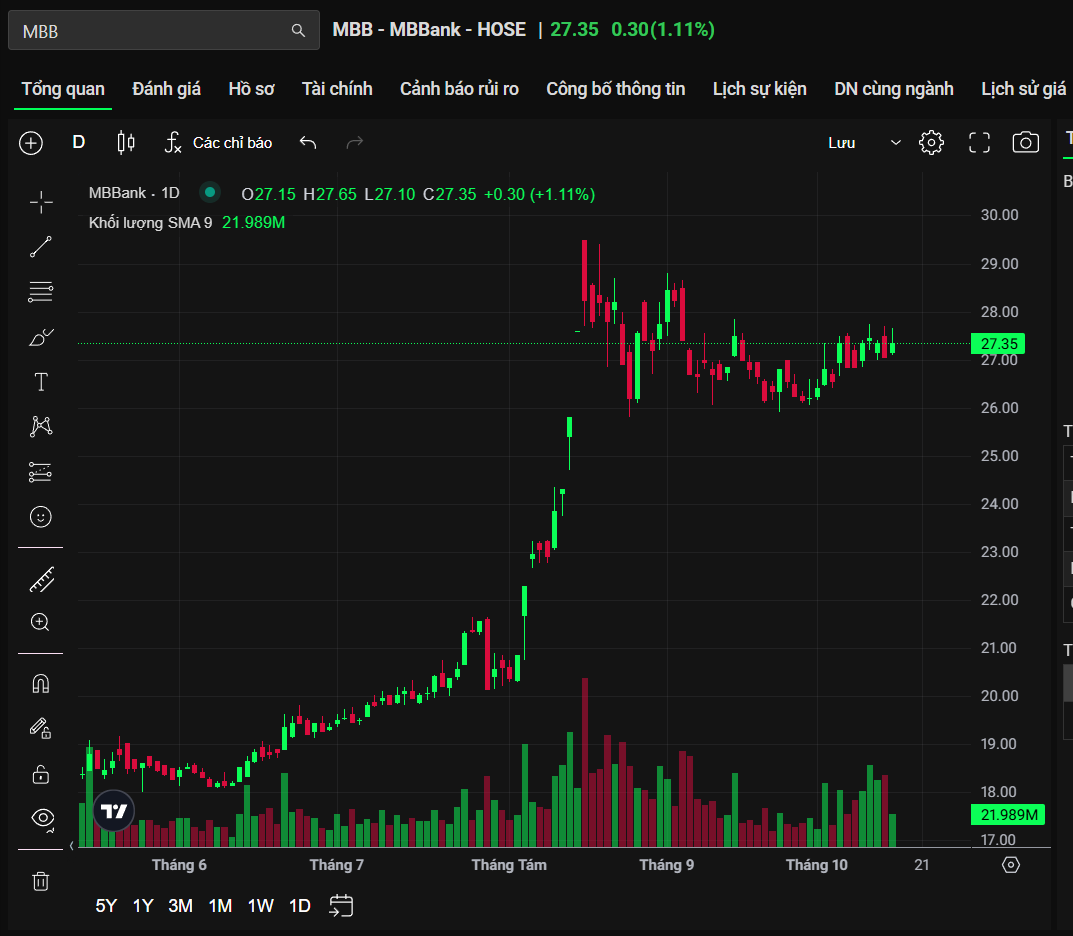The image size is (1073, 936).
Task: Toggle lock all drawings
Action: tap(41, 773)
